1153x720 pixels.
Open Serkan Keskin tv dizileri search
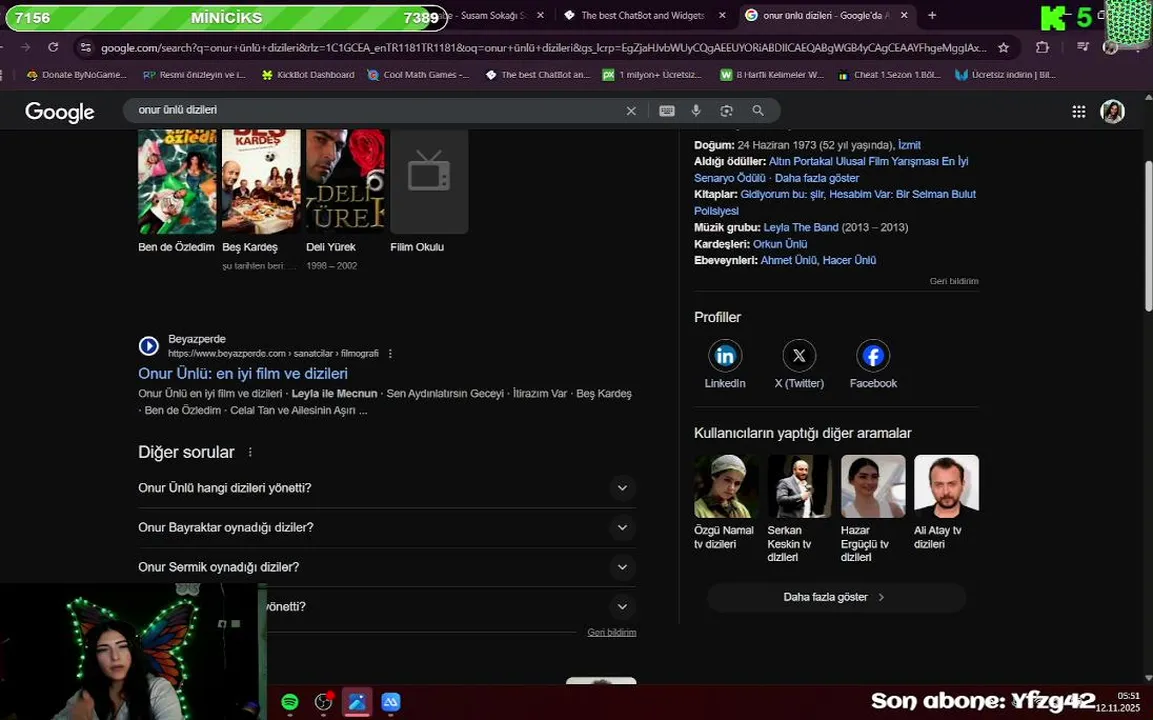tap(799, 509)
